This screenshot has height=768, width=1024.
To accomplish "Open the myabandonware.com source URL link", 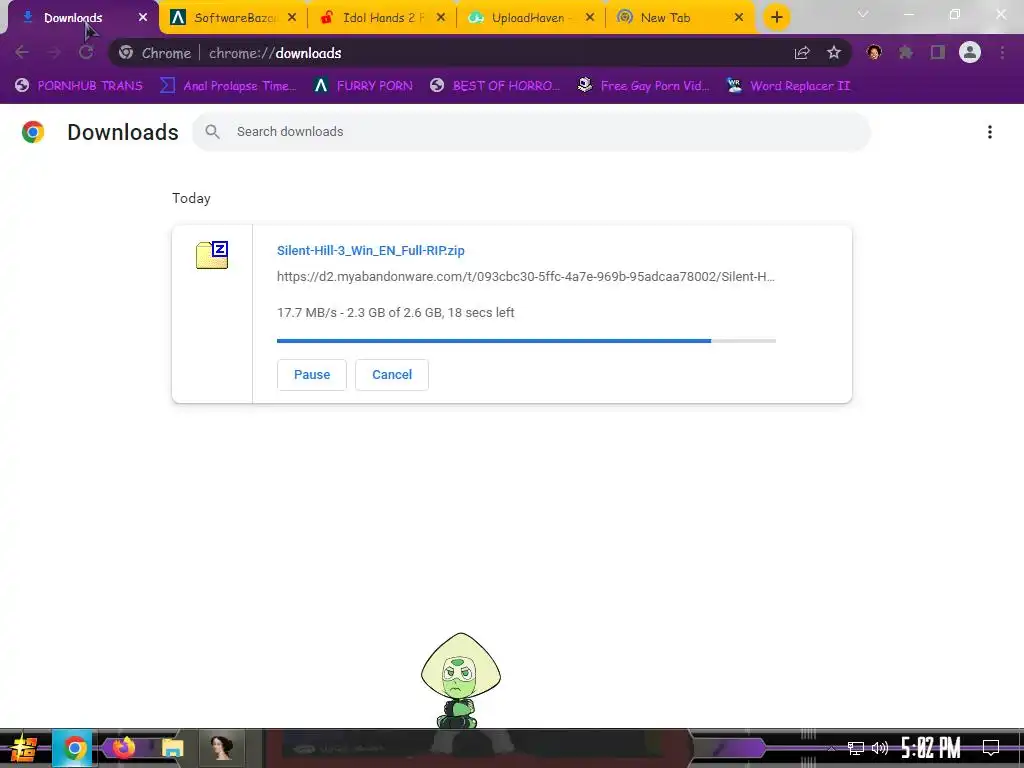I will coord(526,277).
